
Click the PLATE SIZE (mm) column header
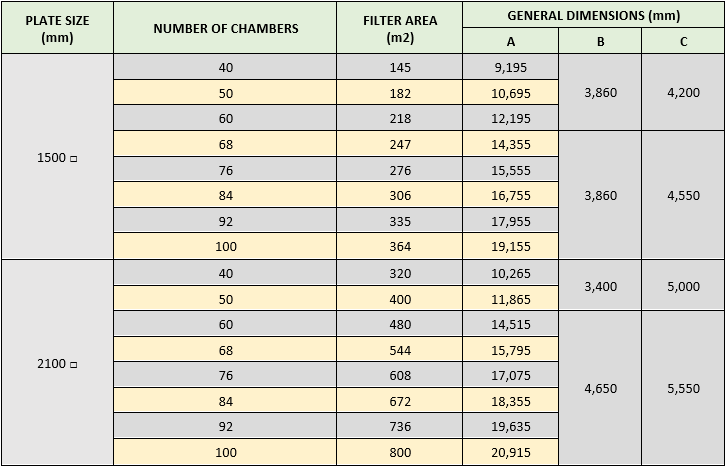[57, 28]
